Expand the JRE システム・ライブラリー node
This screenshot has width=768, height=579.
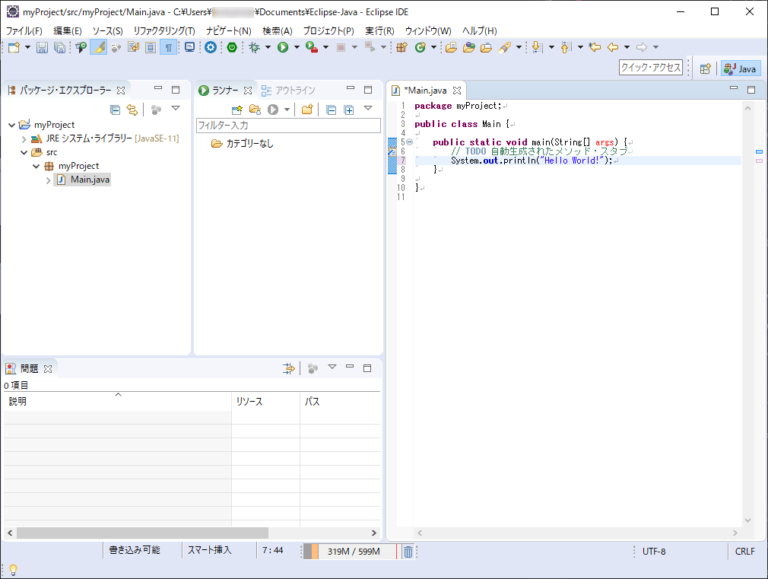[x=24, y=139]
